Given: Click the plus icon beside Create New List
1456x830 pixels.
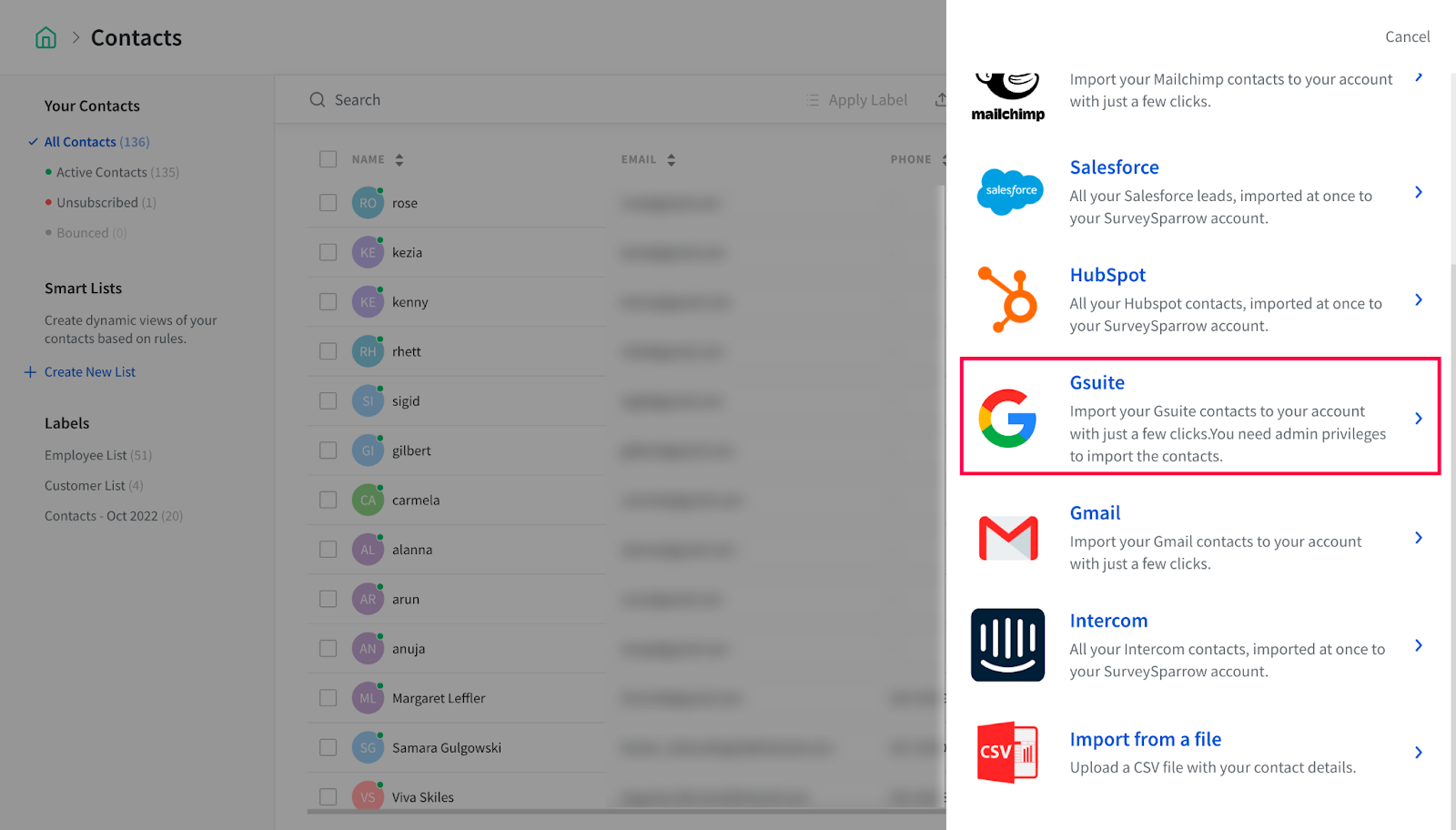Looking at the screenshot, I should 30,372.
